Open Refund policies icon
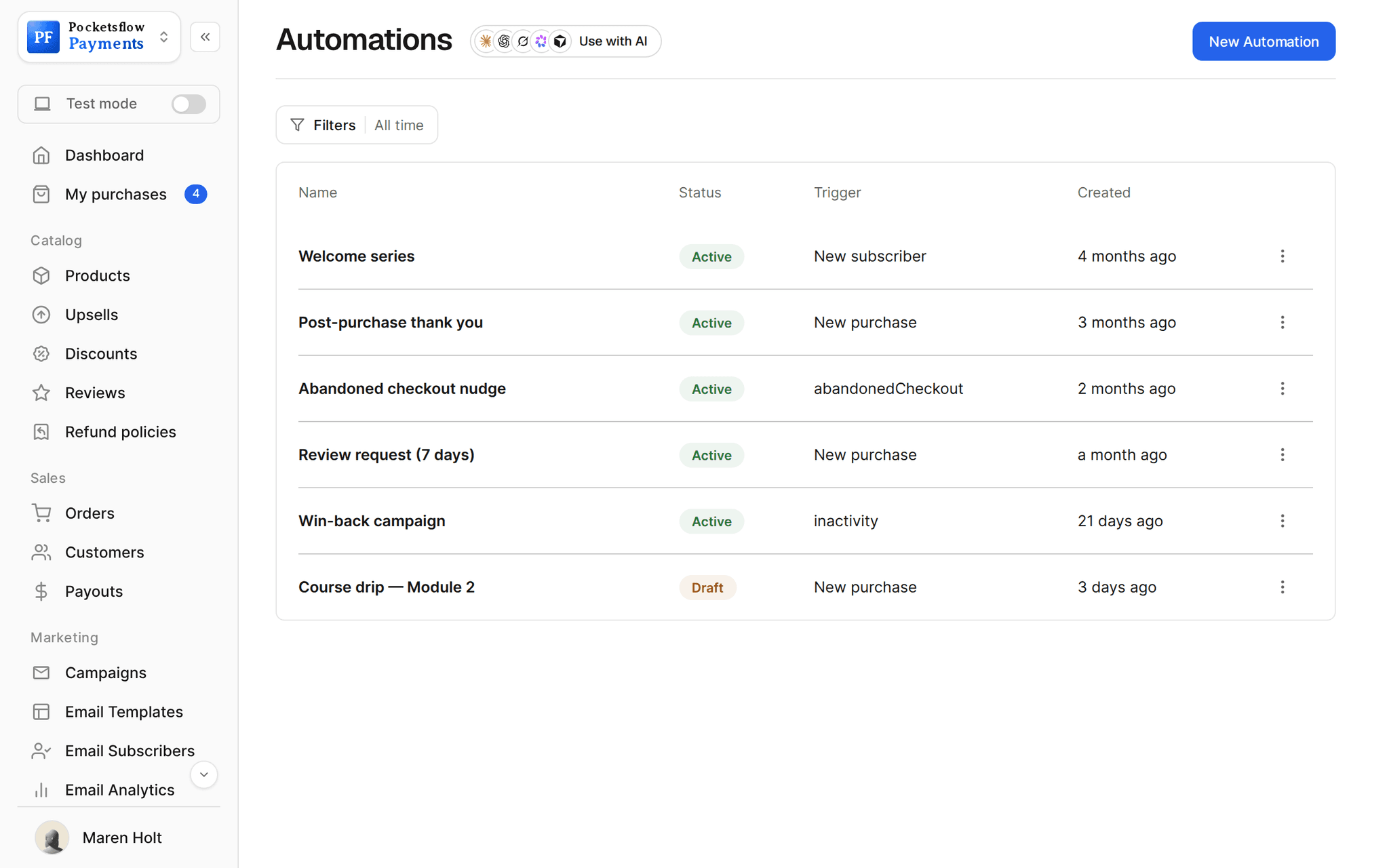The height and width of the screenshot is (868, 1389). [x=41, y=432]
